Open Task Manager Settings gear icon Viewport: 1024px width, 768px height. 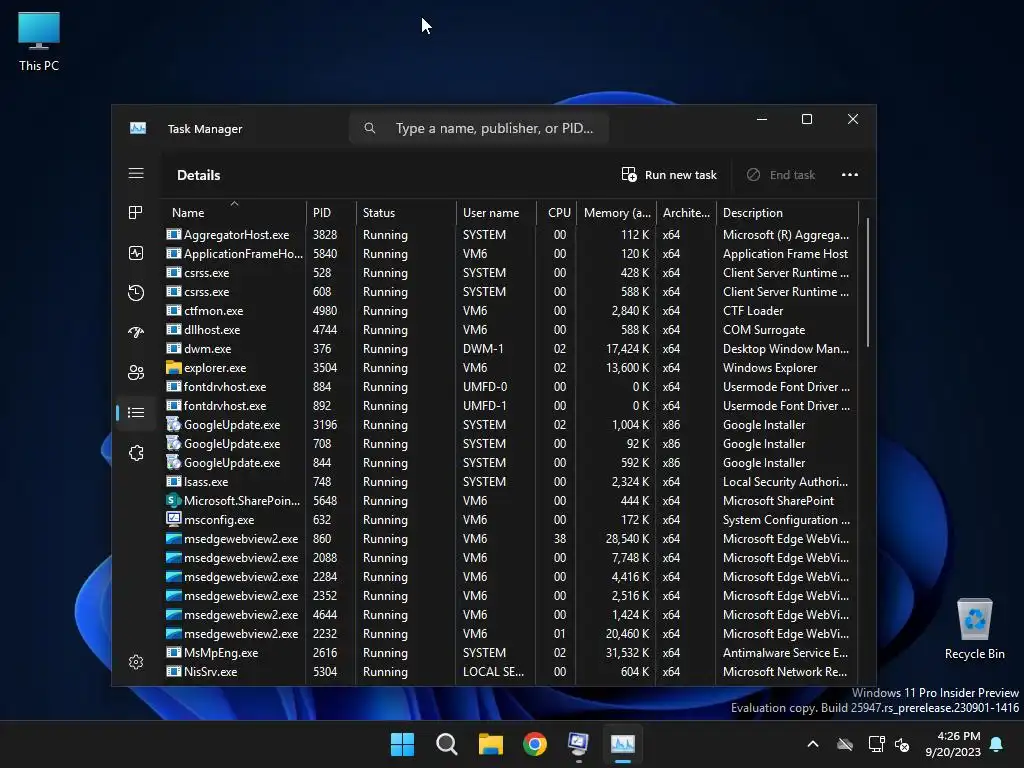[x=136, y=662]
